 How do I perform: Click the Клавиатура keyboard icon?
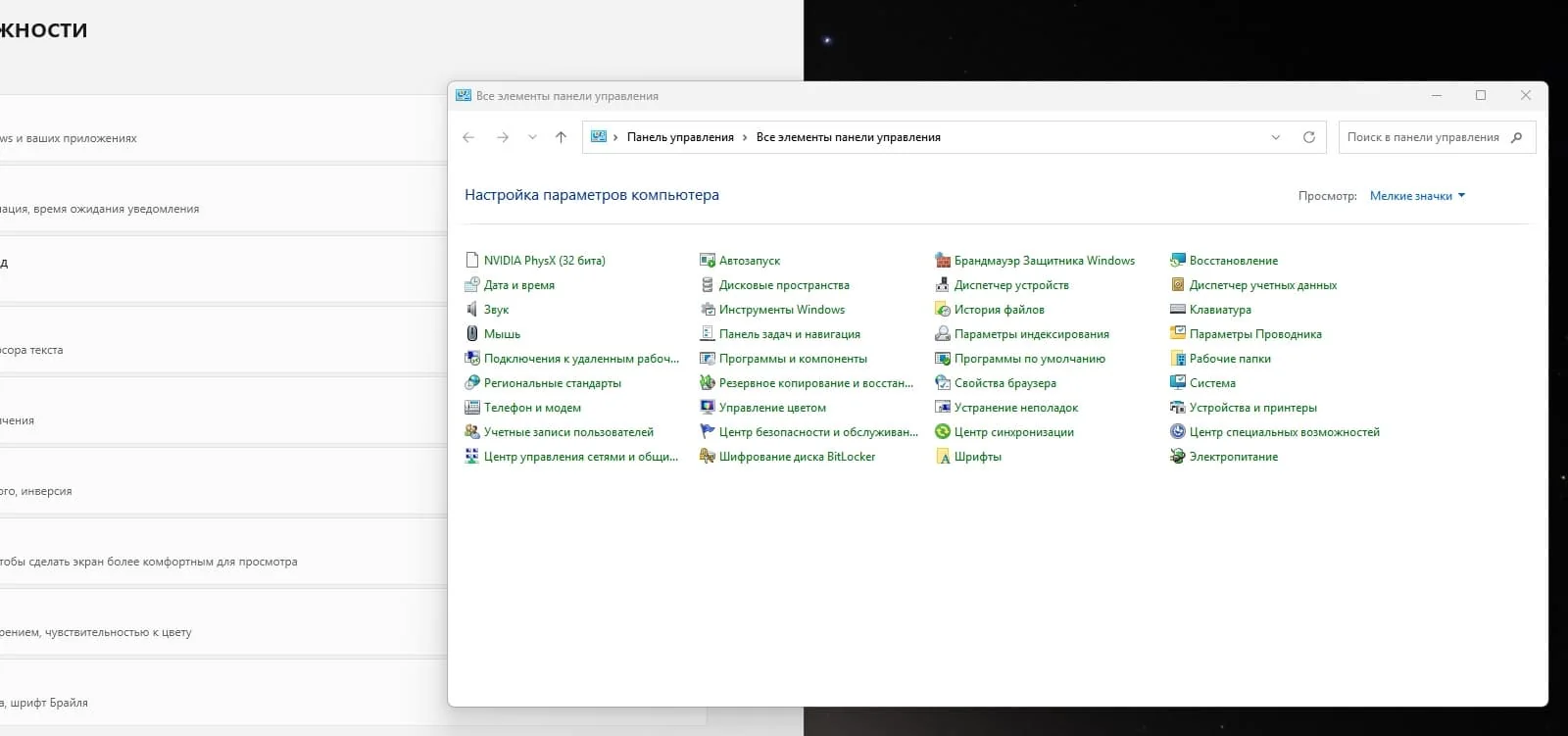click(x=1178, y=310)
